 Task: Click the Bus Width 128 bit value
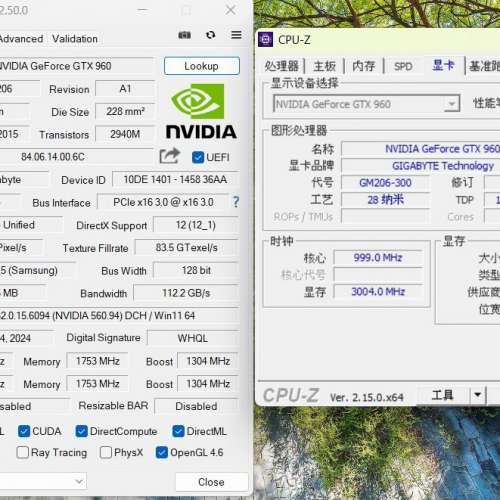[x=196, y=270]
